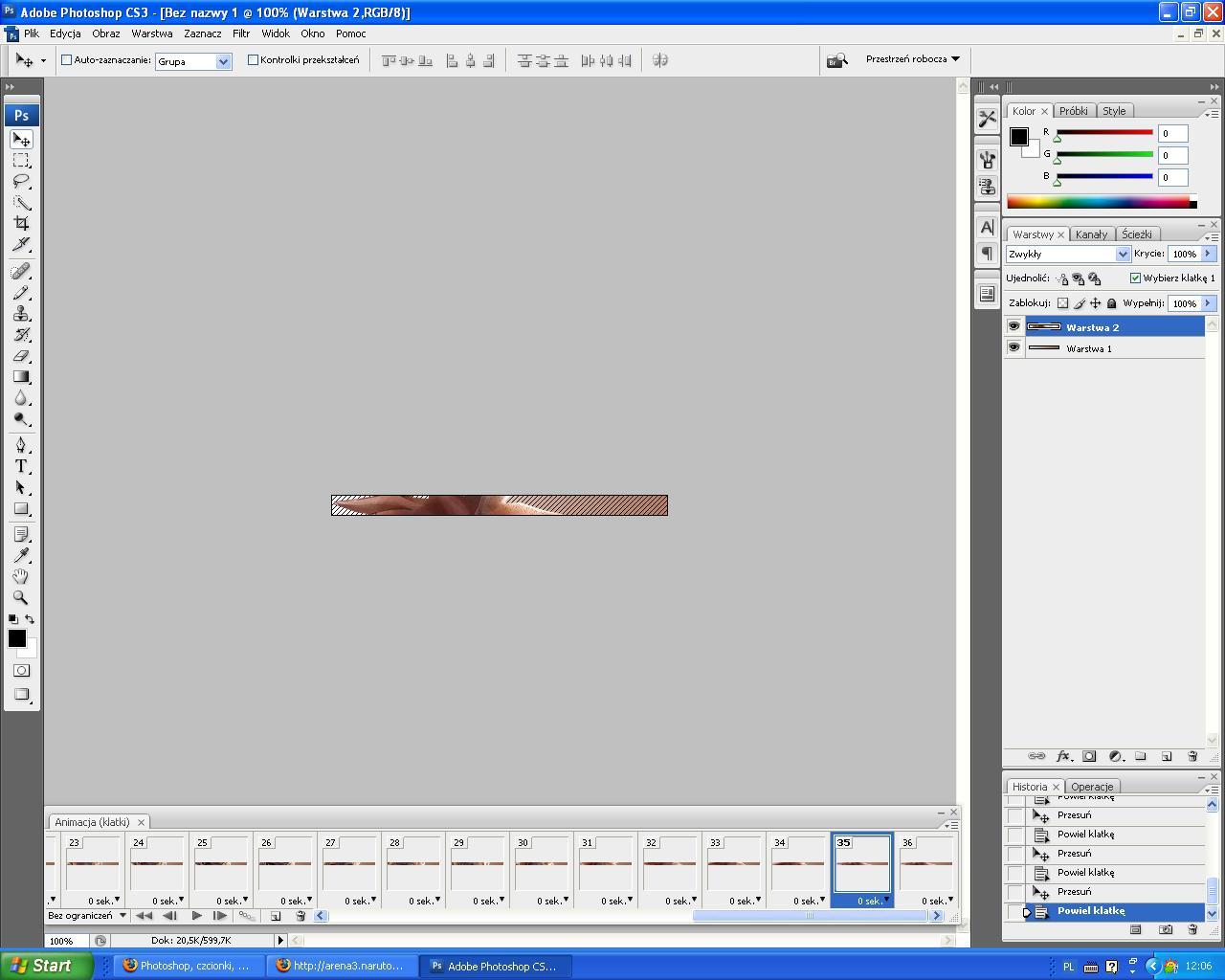Select the Eyedropper tool

pos(21,555)
